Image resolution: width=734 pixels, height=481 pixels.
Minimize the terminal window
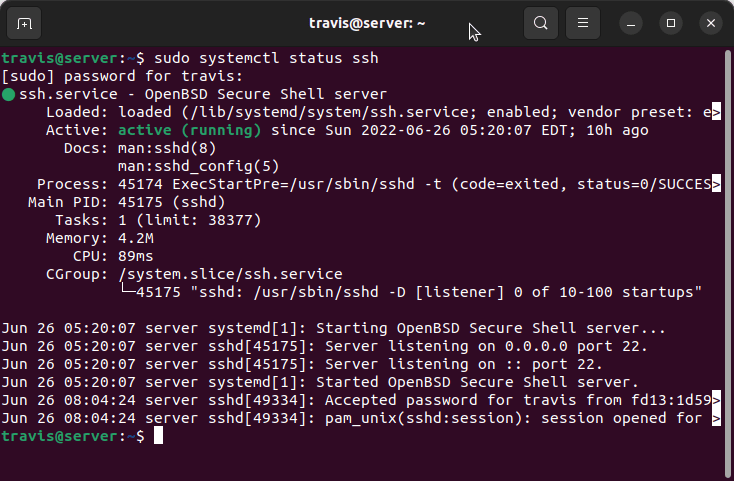pos(632,22)
